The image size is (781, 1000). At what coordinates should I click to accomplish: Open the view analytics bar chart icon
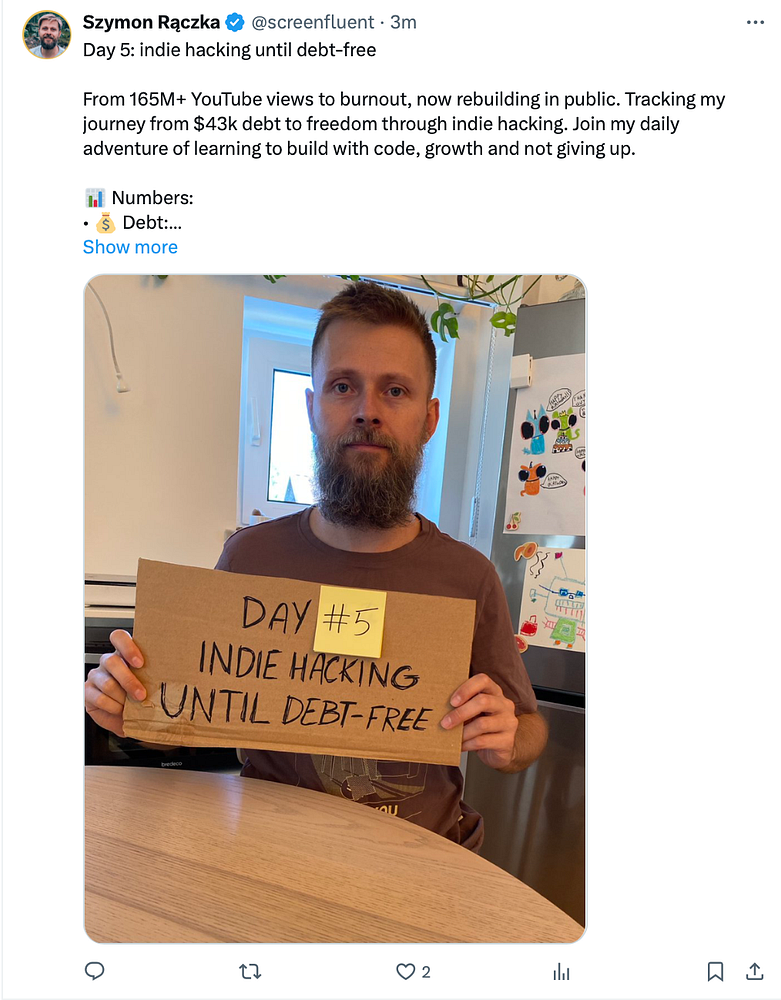click(x=561, y=971)
